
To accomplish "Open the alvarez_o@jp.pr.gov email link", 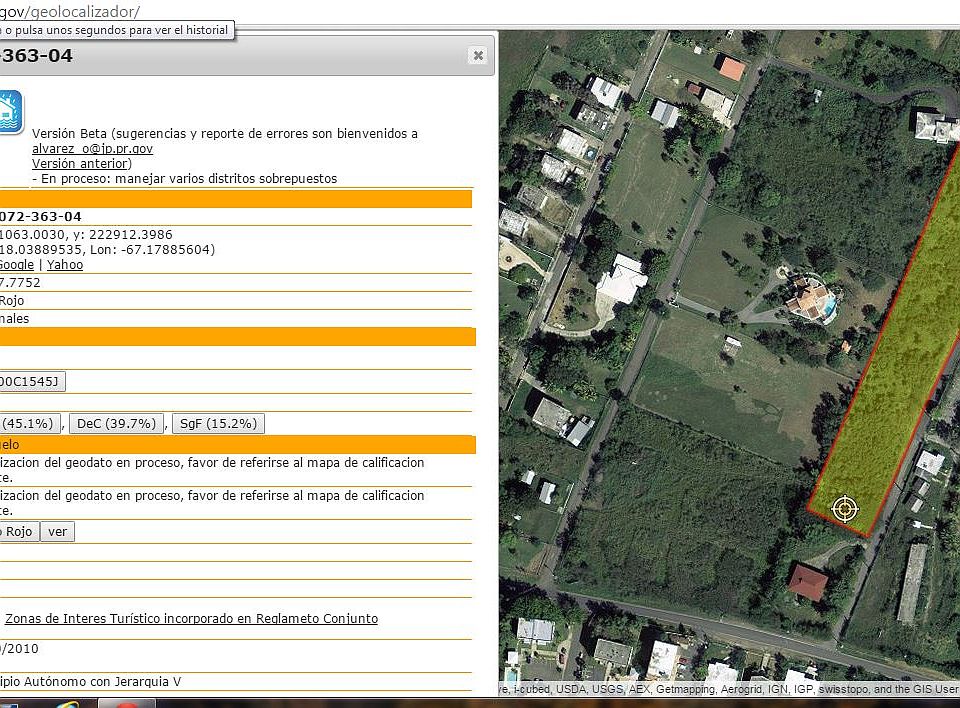I will pyautogui.click(x=92, y=149).
